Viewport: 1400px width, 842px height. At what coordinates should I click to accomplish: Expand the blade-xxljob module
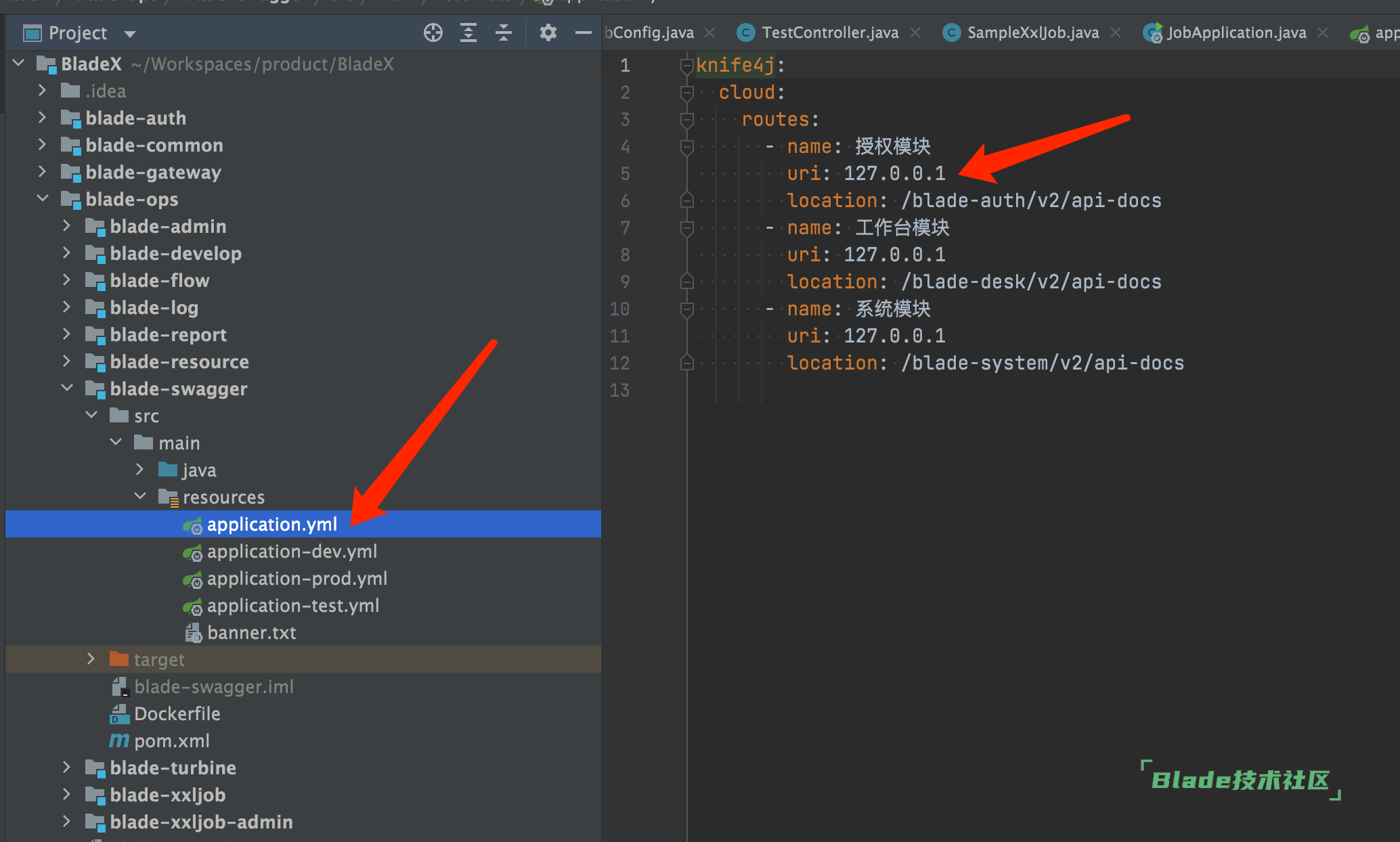tap(67, 795)
